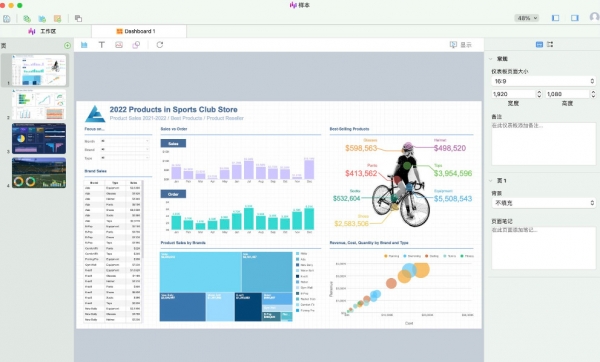Collapse the 常规 section

click(491, 59)
